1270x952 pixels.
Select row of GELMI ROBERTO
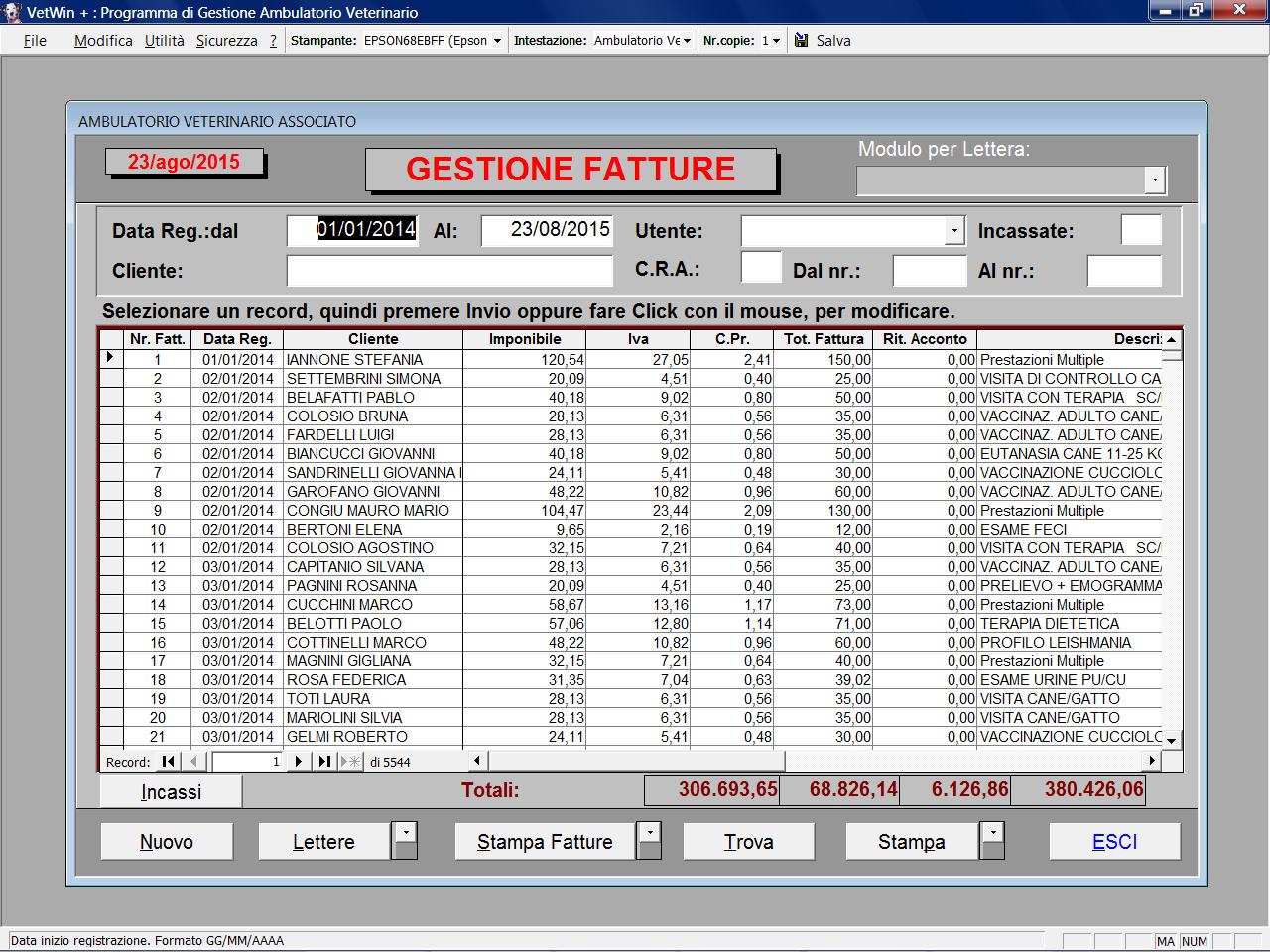click(x=630, y=737)
